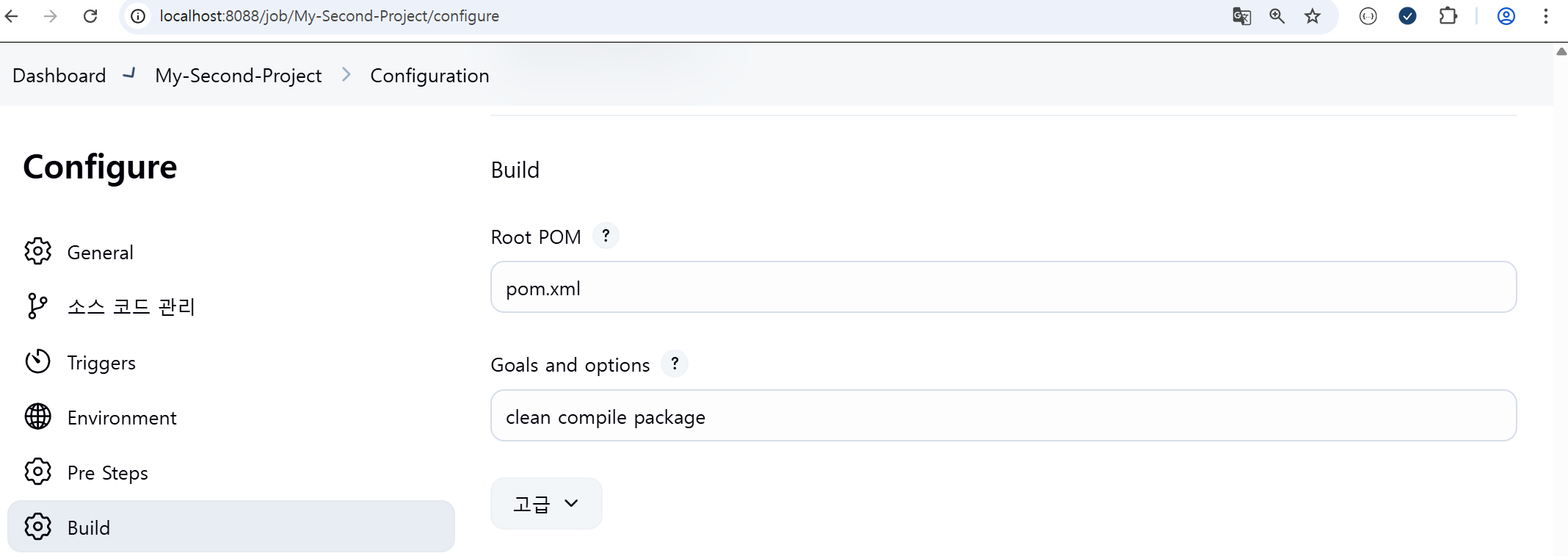Viewport: 1568px width, 556px height.
Task: Click the Root POM text field
Action: click(x=1003, y=287)
